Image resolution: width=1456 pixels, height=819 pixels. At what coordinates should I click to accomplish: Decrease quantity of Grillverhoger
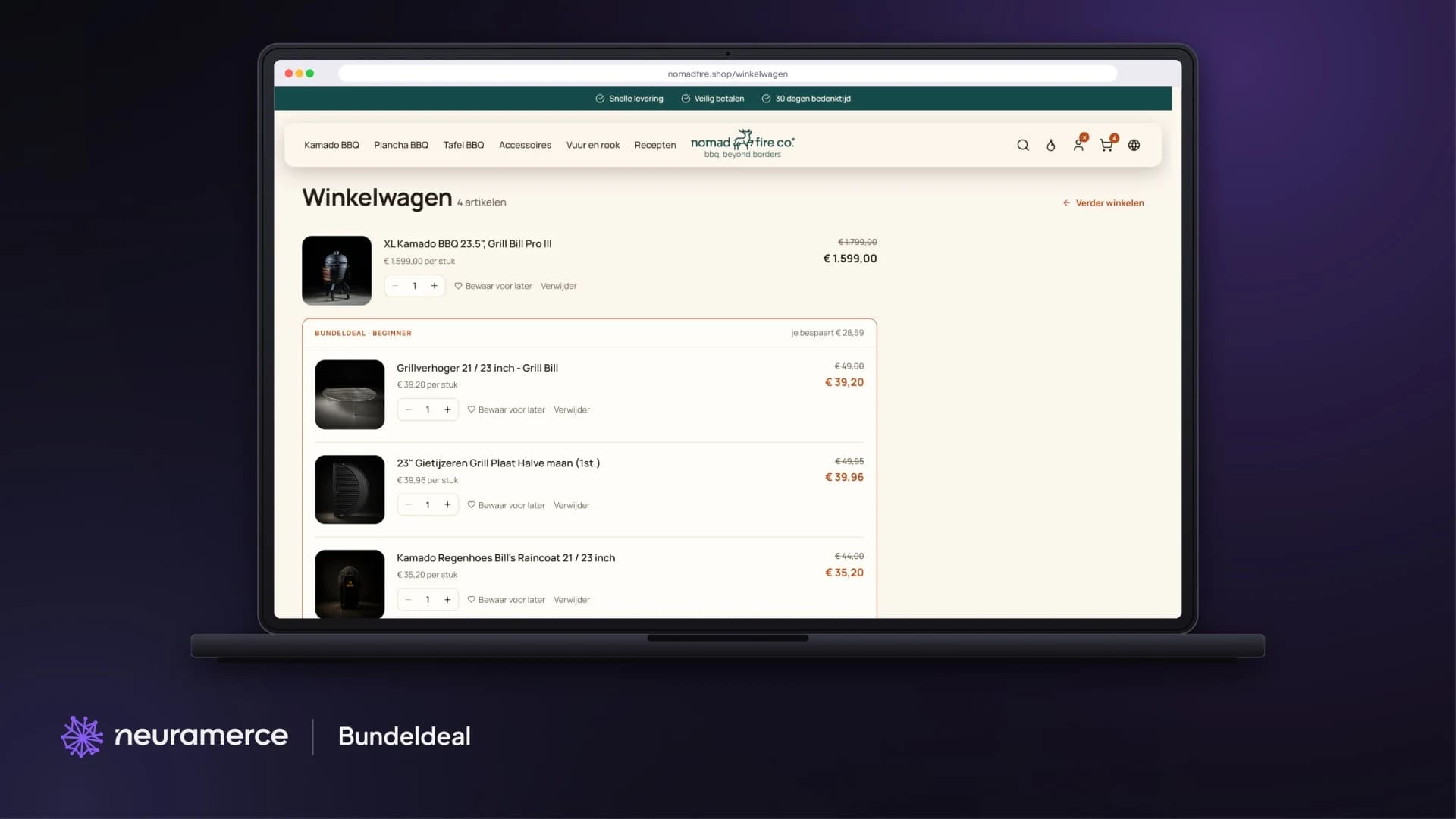click(x=408, y=409)
